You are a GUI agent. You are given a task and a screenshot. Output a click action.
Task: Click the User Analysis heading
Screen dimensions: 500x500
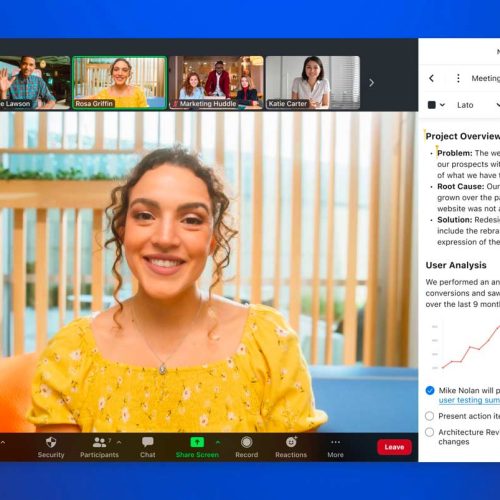456,265
